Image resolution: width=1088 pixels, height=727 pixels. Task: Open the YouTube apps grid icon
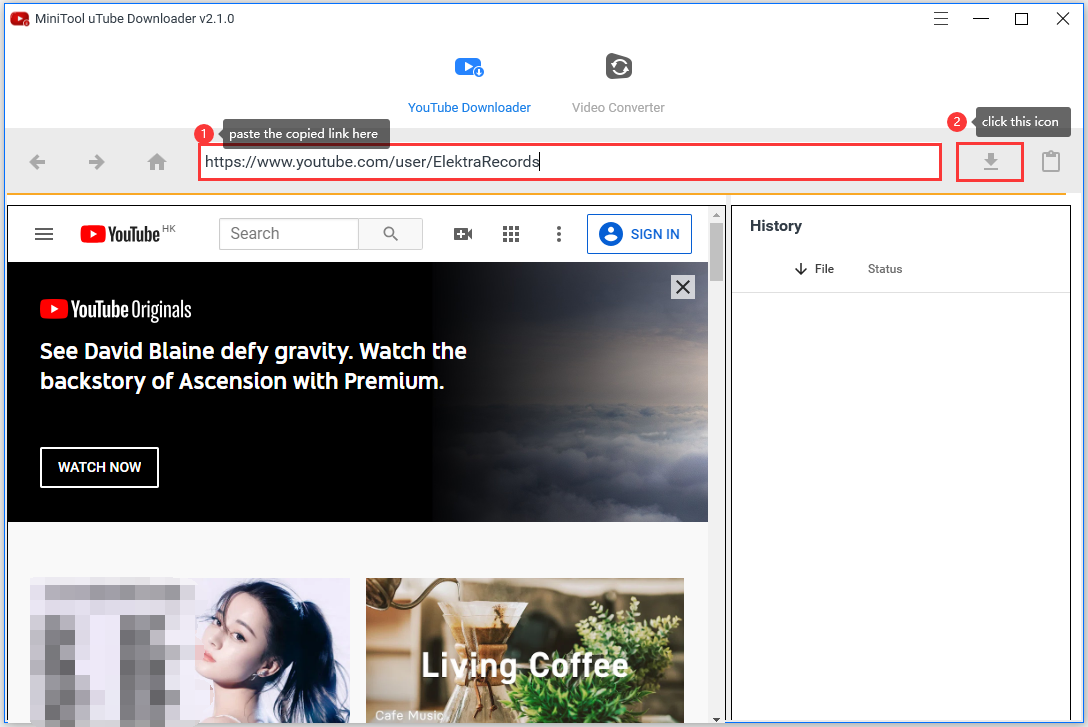(x=511, y=234)
